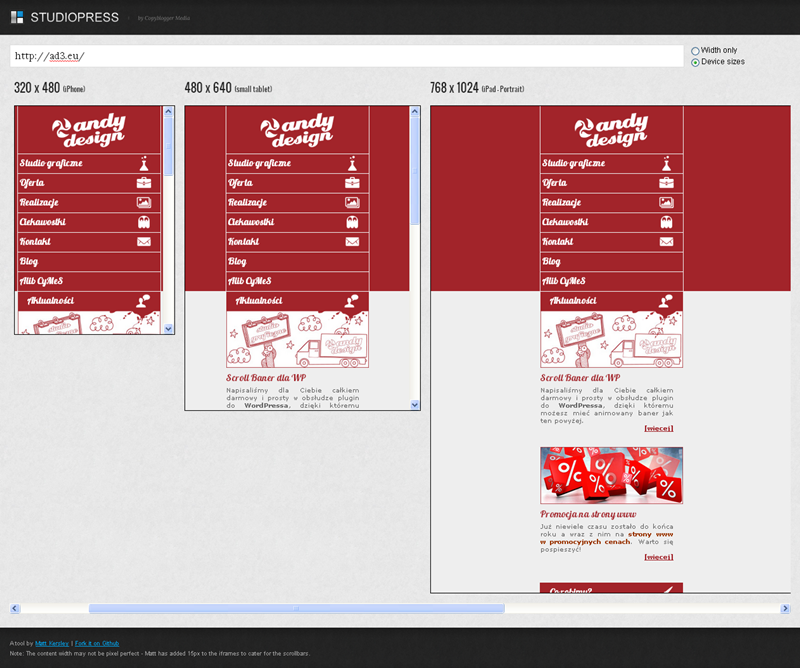Image resolution: width=800 pixels, height=668 pixels.
Task: Click the flask icon in iPad preview
Action: coord(666,164)
